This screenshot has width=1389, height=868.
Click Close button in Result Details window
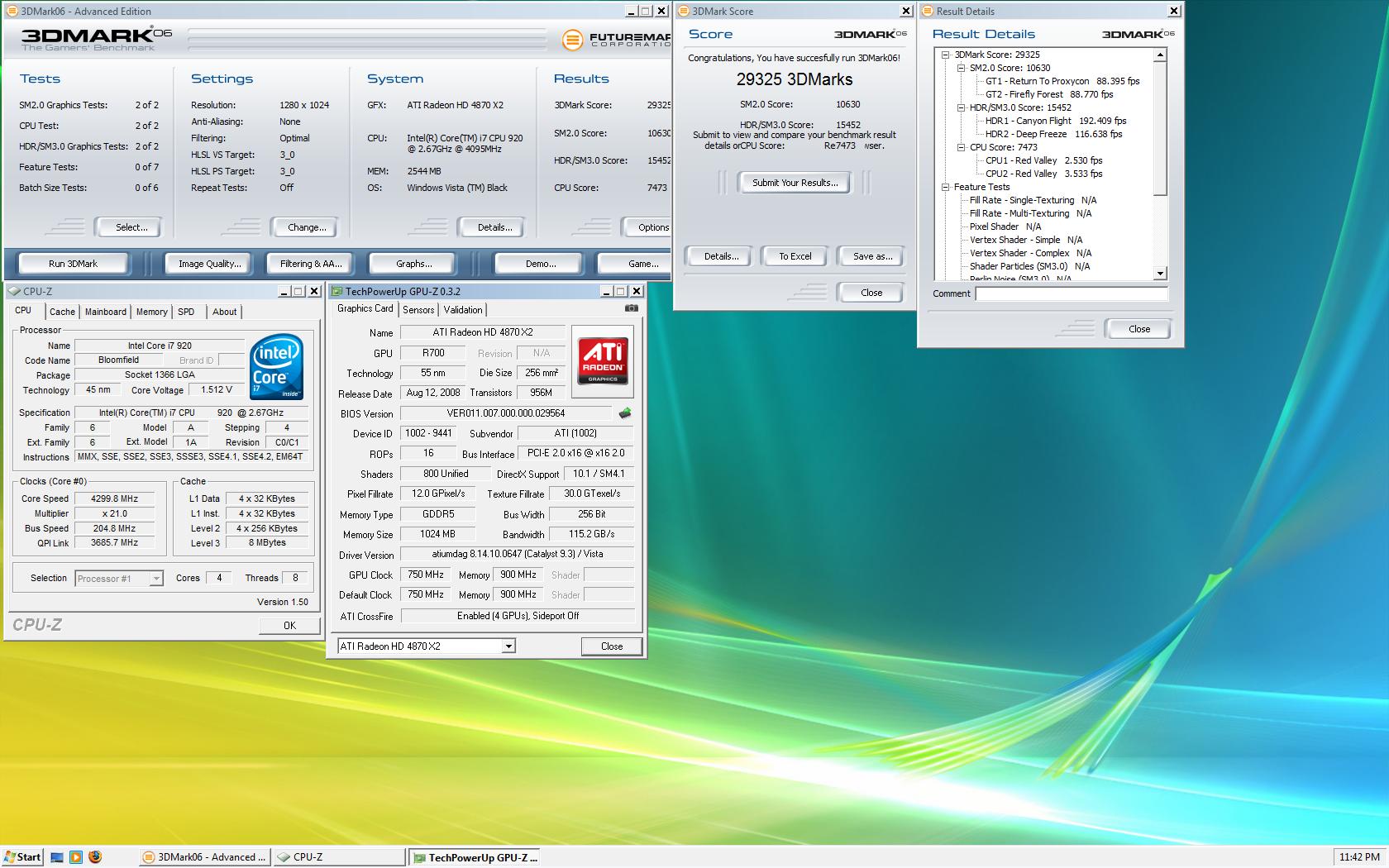pyautogui.click(x=1138, y=329)
